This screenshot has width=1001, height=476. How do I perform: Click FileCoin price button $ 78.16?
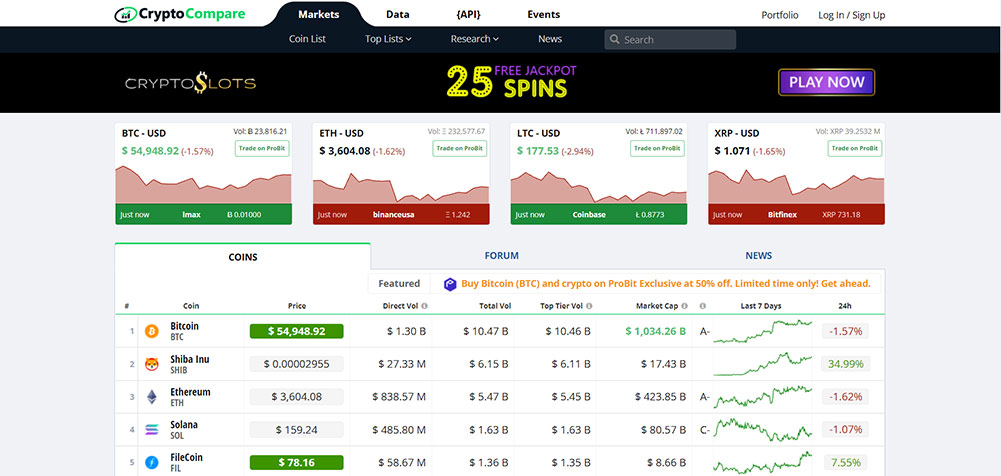click(296, 463)
